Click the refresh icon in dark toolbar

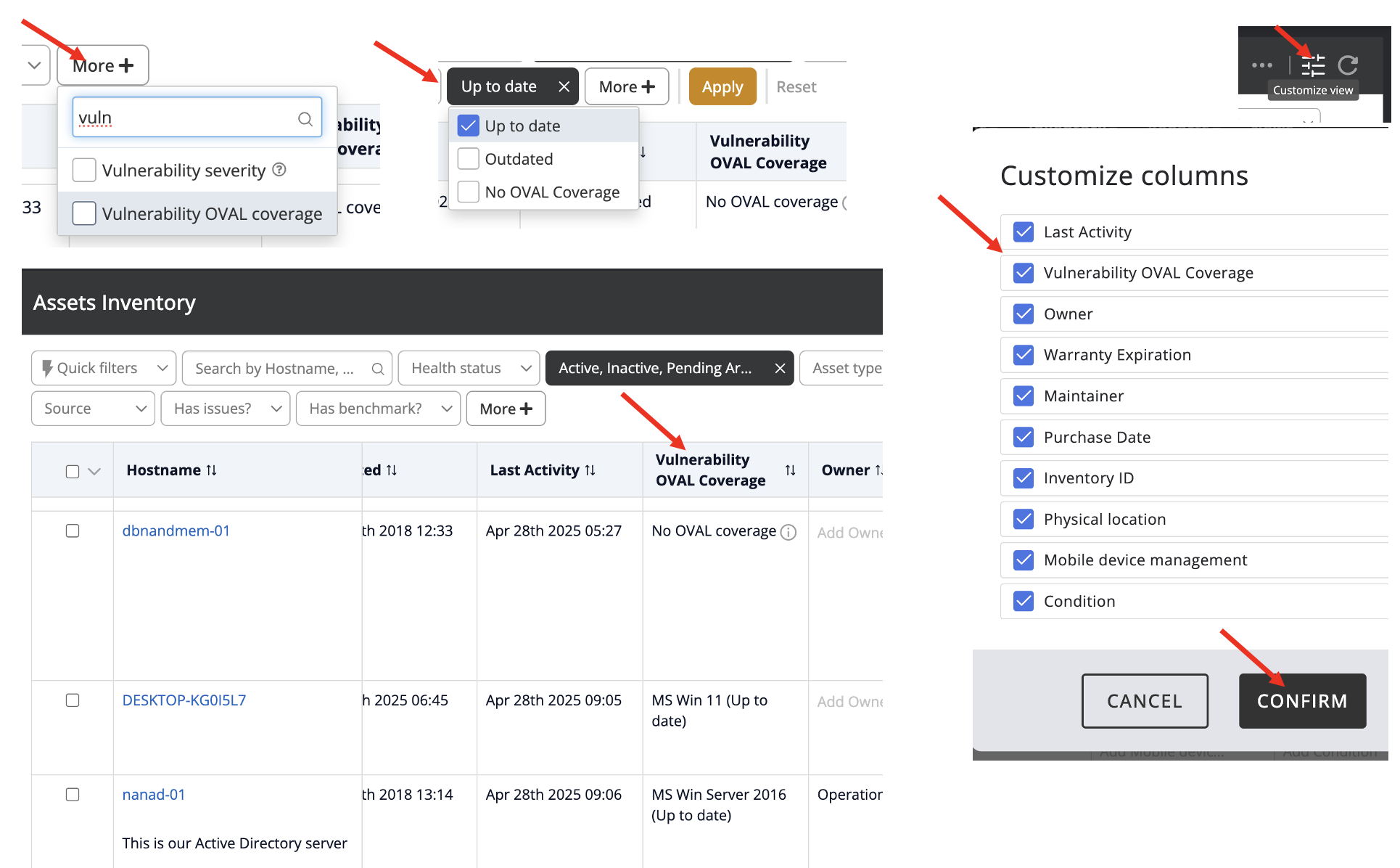tap(1348, 65)
